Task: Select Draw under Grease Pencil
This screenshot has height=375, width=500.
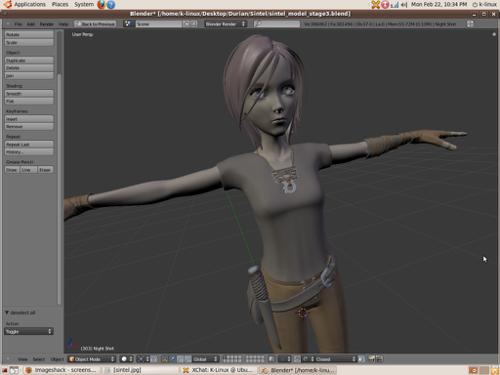Action: tap(12, 170)
